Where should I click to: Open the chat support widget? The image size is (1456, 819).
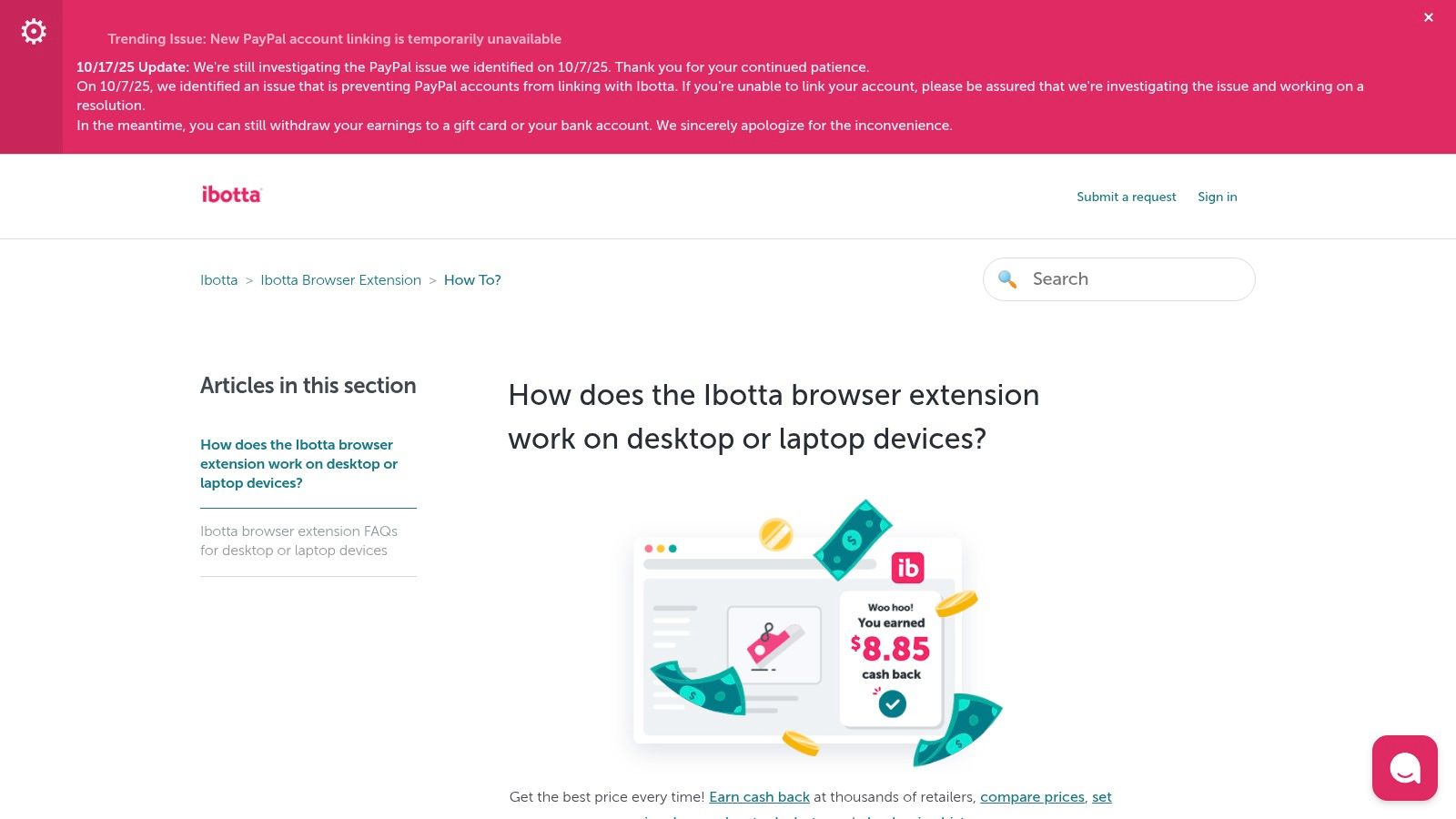1404,767
